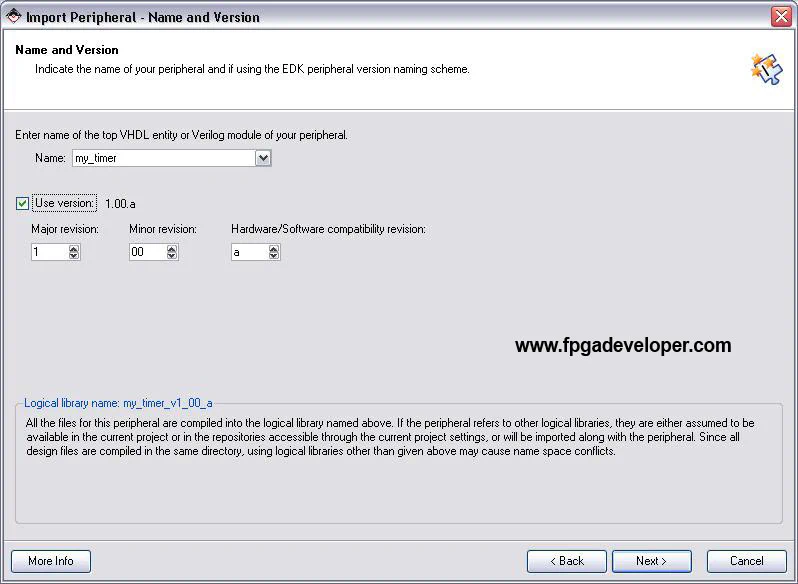Viewport: 798px width, 584px height.
Task: Close the Import Peripheral dialog window
Action: click(x=781, y=16)
